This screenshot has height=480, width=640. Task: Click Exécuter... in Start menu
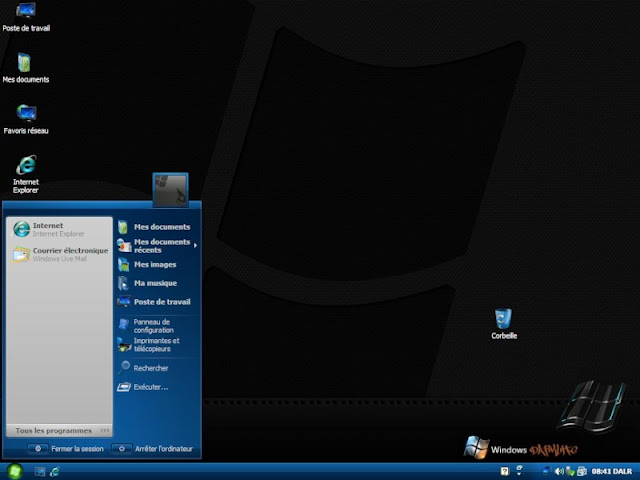coord(157,387)
